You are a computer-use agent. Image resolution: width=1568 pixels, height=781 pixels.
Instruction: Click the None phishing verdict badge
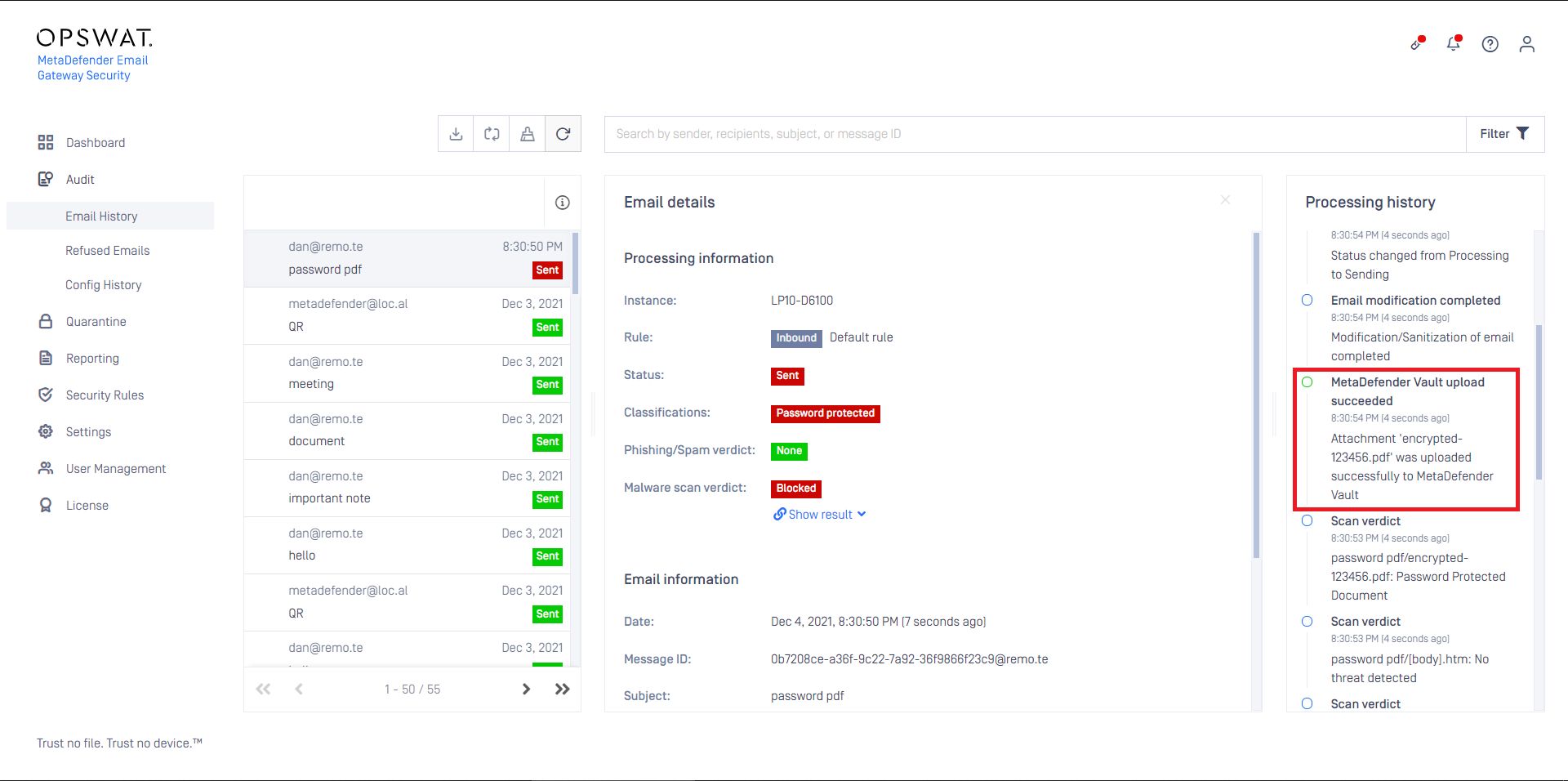789,451
